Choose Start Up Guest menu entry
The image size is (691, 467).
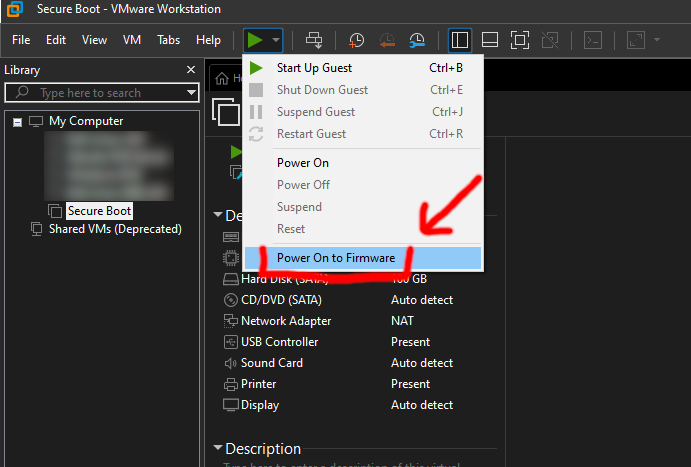coord(314,68)
